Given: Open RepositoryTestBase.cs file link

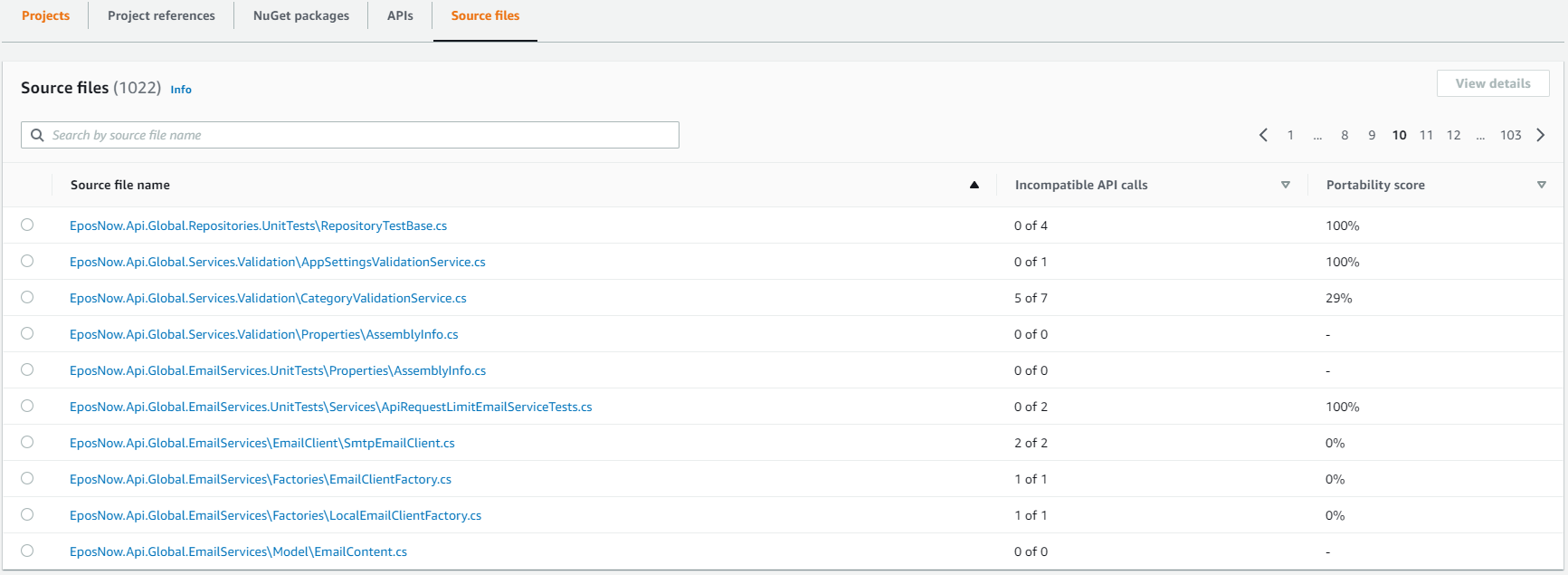Looking at the screenshot, I should click(x=258, y=225).
